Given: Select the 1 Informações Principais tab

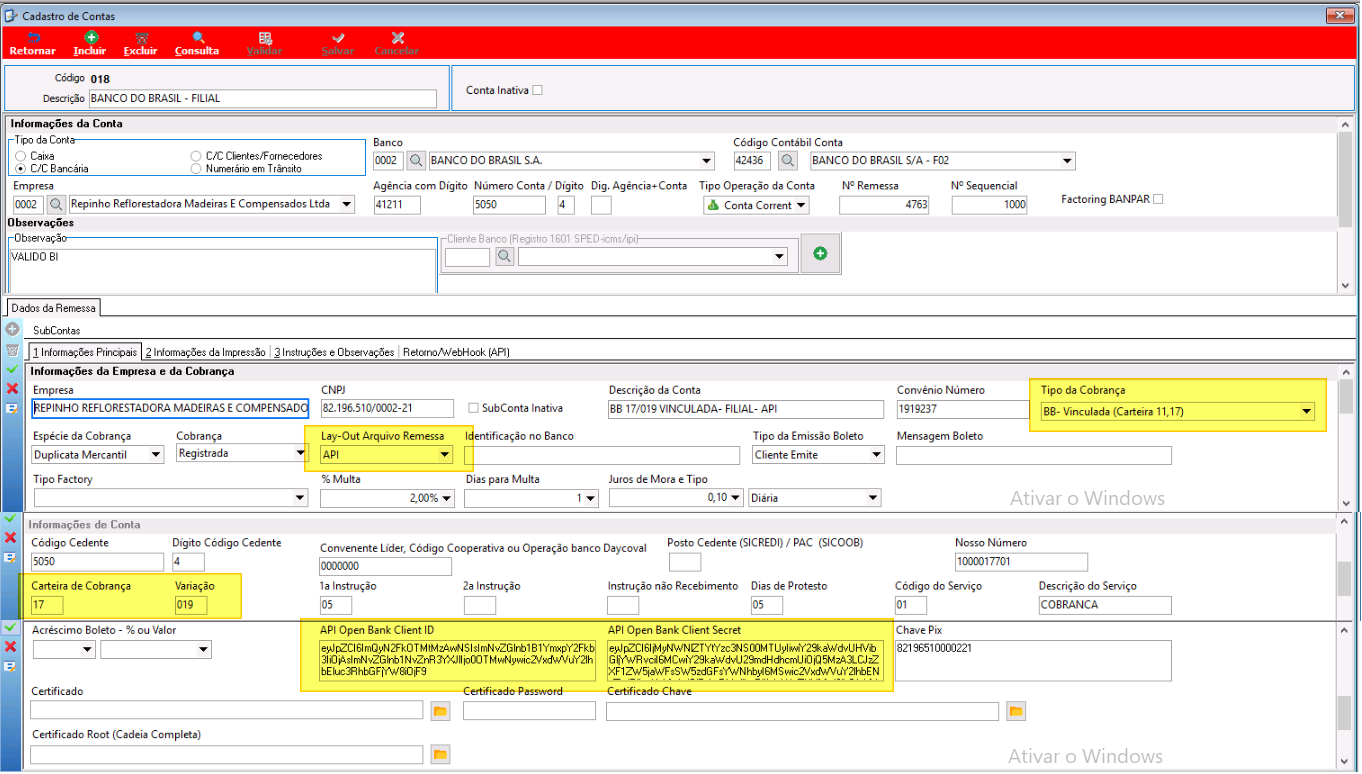Looking at the screenshot, I should click(84, 352).
